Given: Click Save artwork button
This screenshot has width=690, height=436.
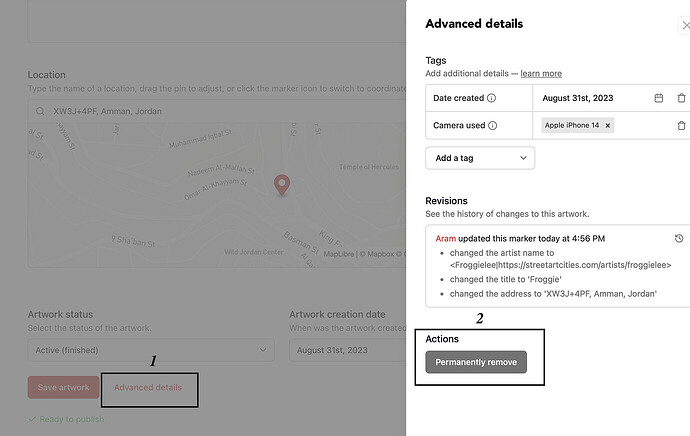Looking at the screenshot, I should 63,388.
